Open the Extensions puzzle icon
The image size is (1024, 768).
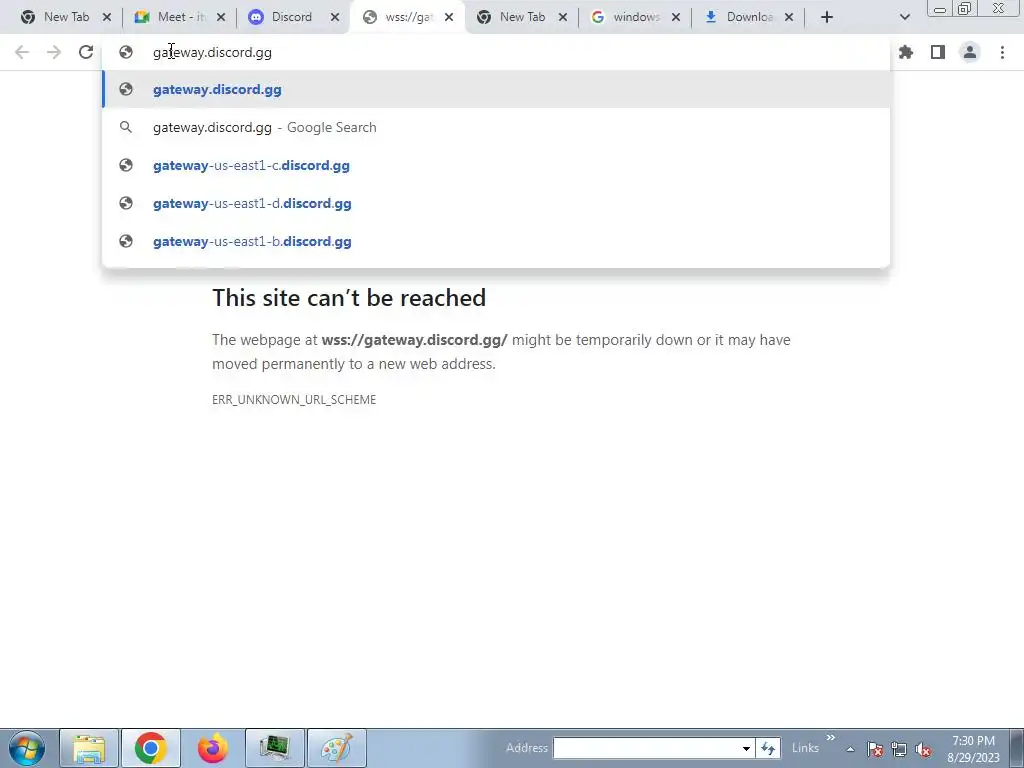[906, 52]
